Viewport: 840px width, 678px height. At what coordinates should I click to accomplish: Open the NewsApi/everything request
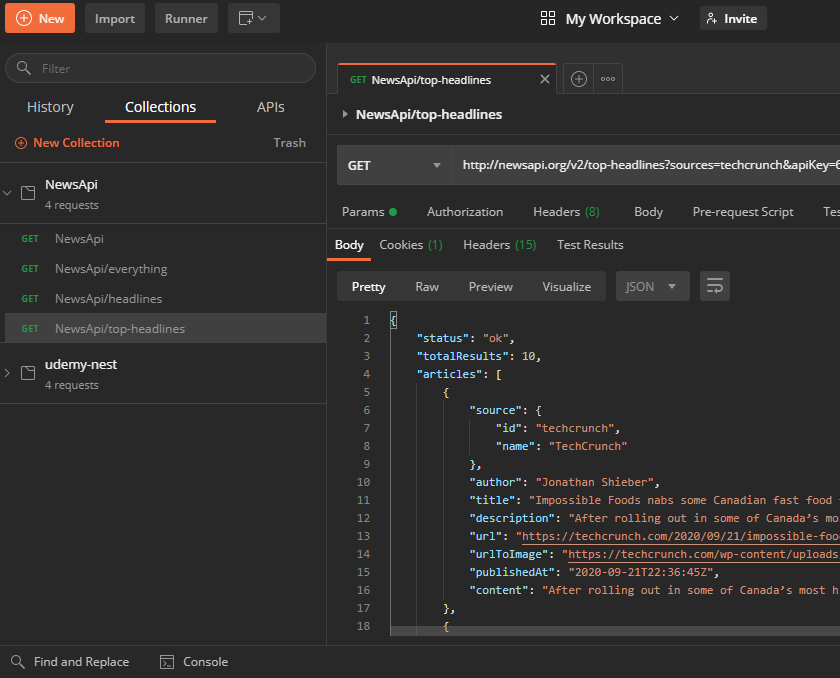pyautogui.click(x=163, y=268)
